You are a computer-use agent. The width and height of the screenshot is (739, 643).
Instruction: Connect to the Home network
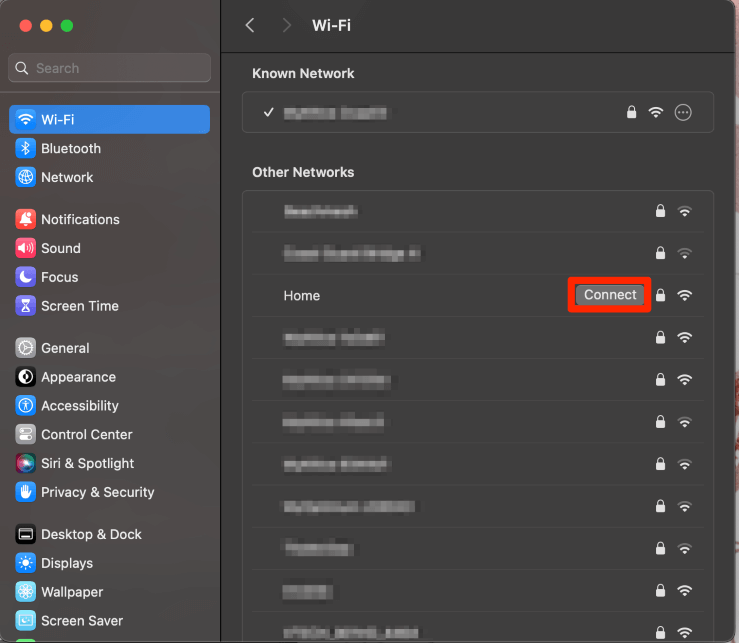click(x=610, y=295)
